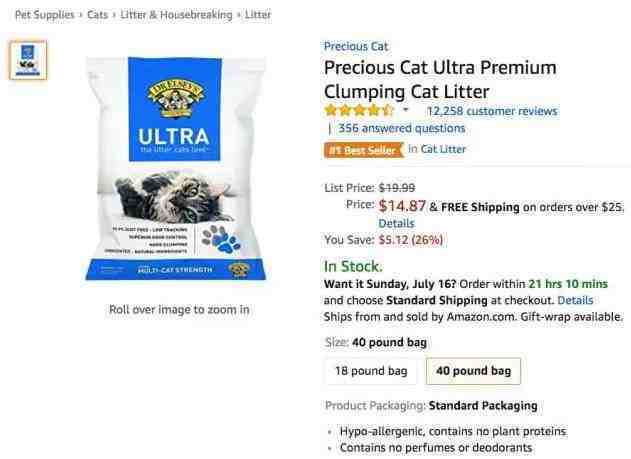Open 12,258 customer reviews link
631x459 pixels.
coord(492,111)
